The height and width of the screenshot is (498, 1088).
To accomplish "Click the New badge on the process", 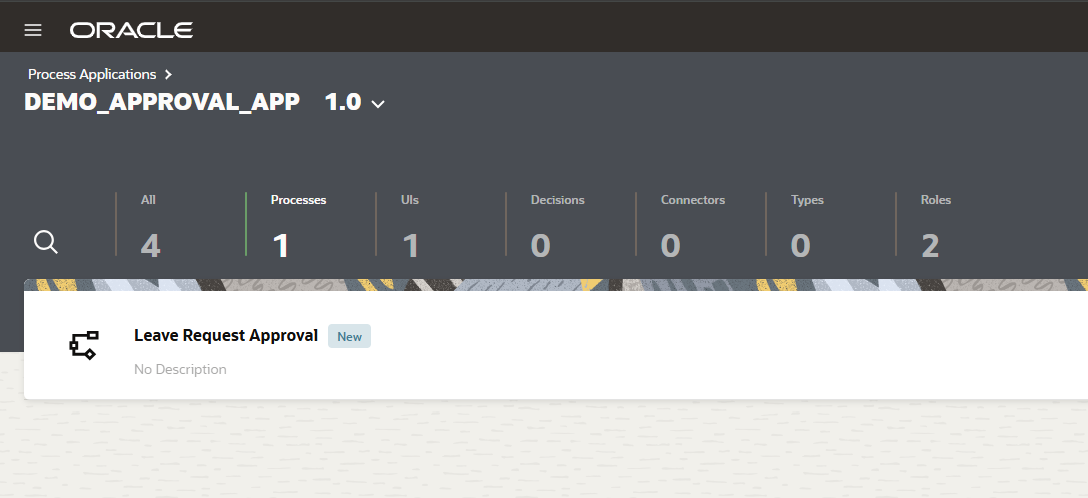I will click(x=349, y=336).
